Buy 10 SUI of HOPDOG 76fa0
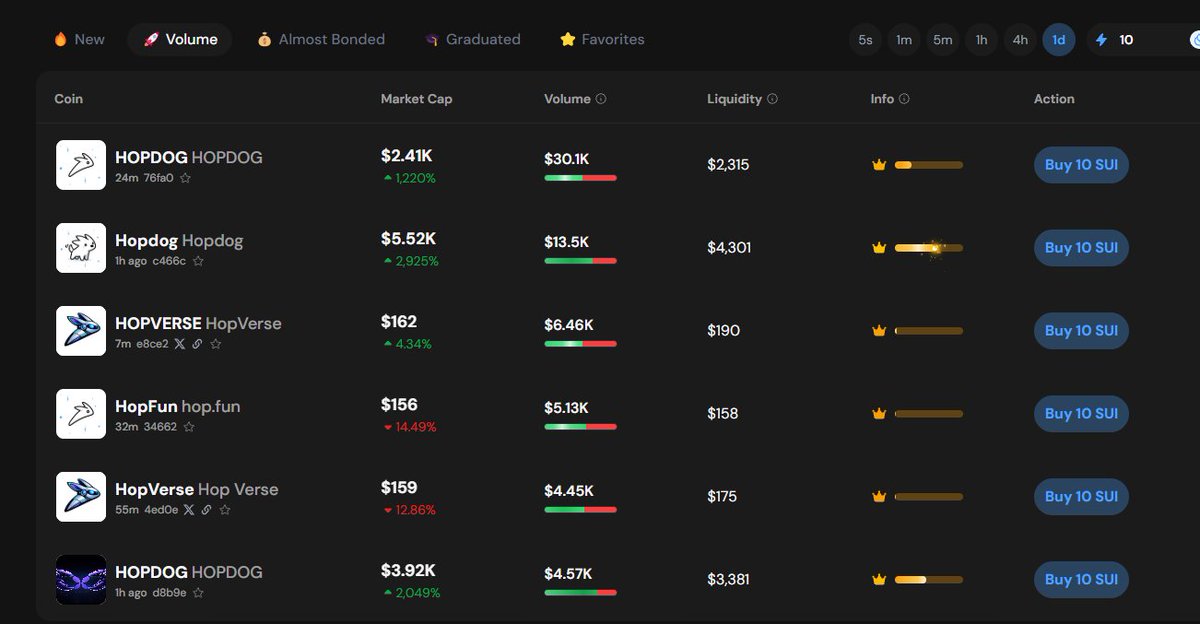Viewport: 1200px width, 624px height. tap(1081, 165)
